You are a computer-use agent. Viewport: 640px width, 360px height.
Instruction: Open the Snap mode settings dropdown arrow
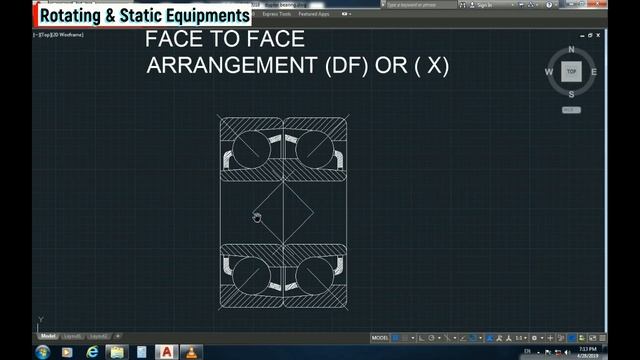[413, 338]
